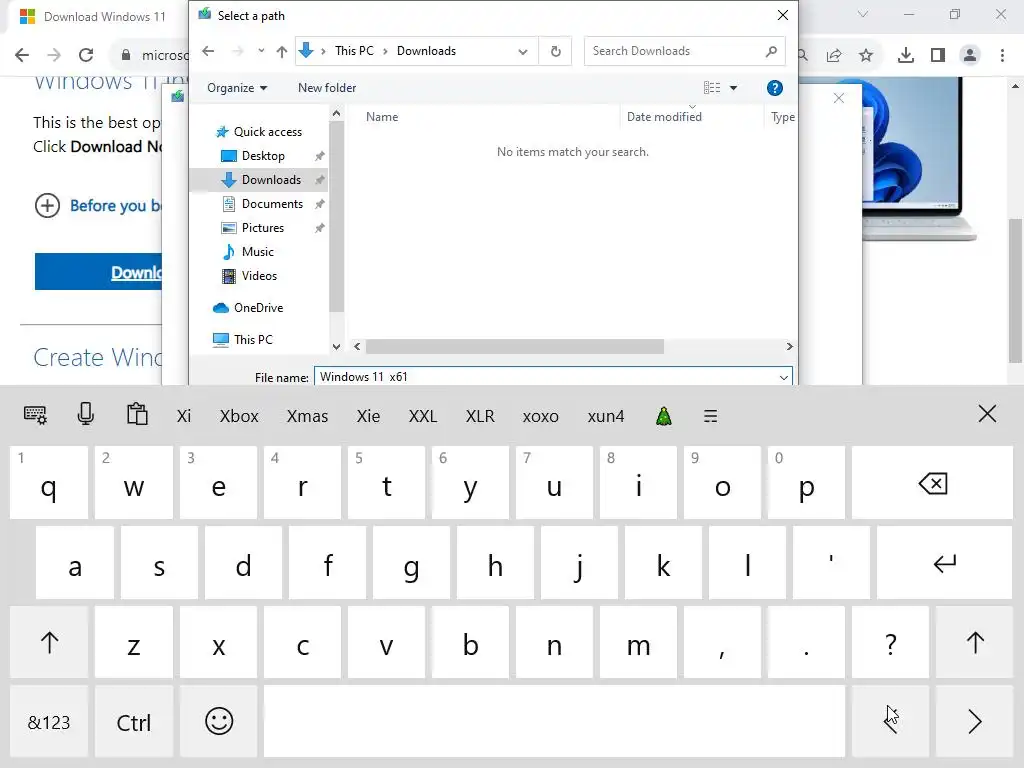
Task: Open file dialog help icon
Action: pyautogui.click(x=775, y=88)
